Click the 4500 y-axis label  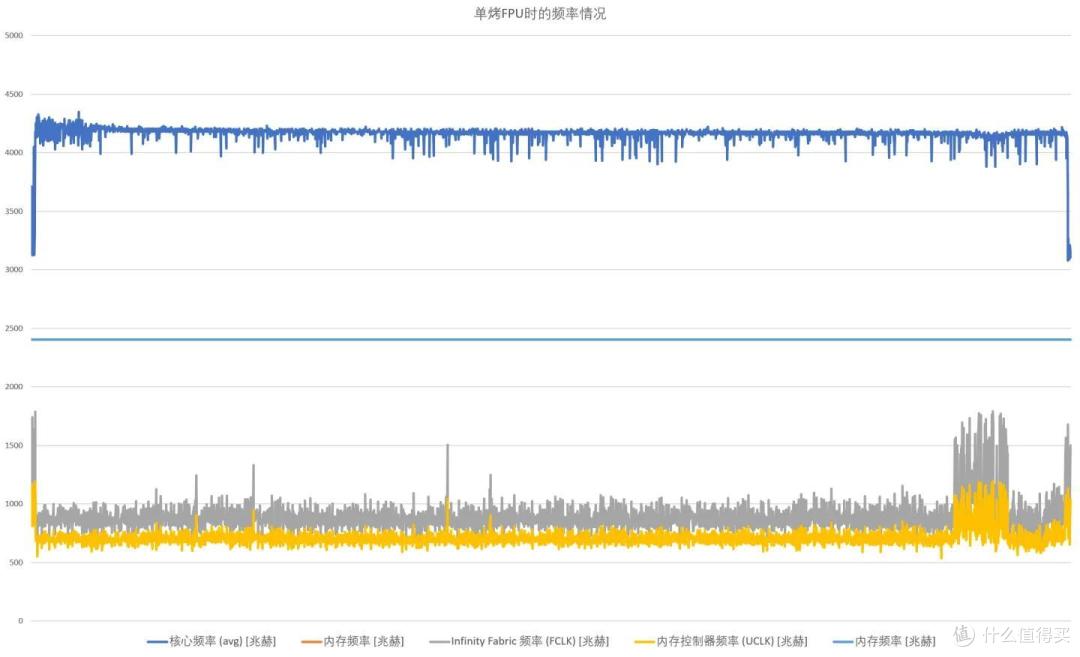(x=14, y=94)
